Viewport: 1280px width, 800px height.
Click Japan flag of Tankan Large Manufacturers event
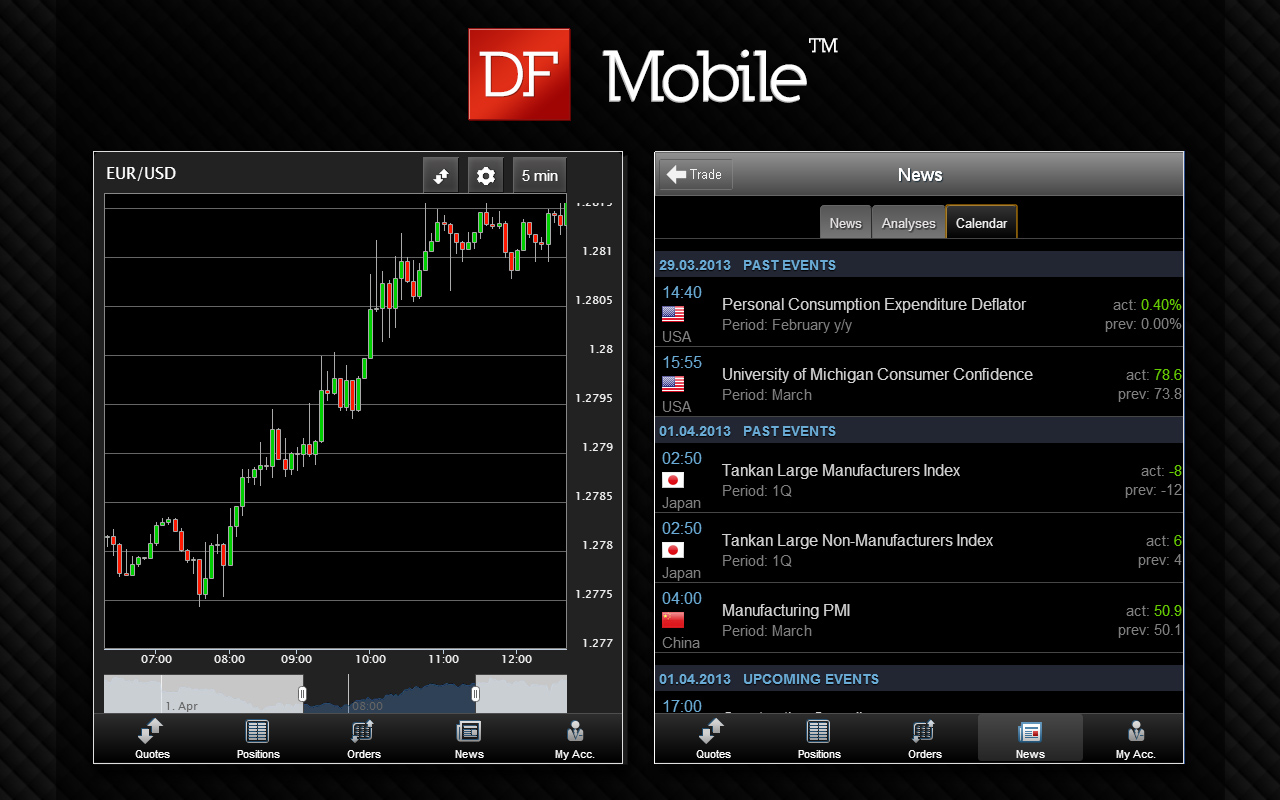coord(673,480)
